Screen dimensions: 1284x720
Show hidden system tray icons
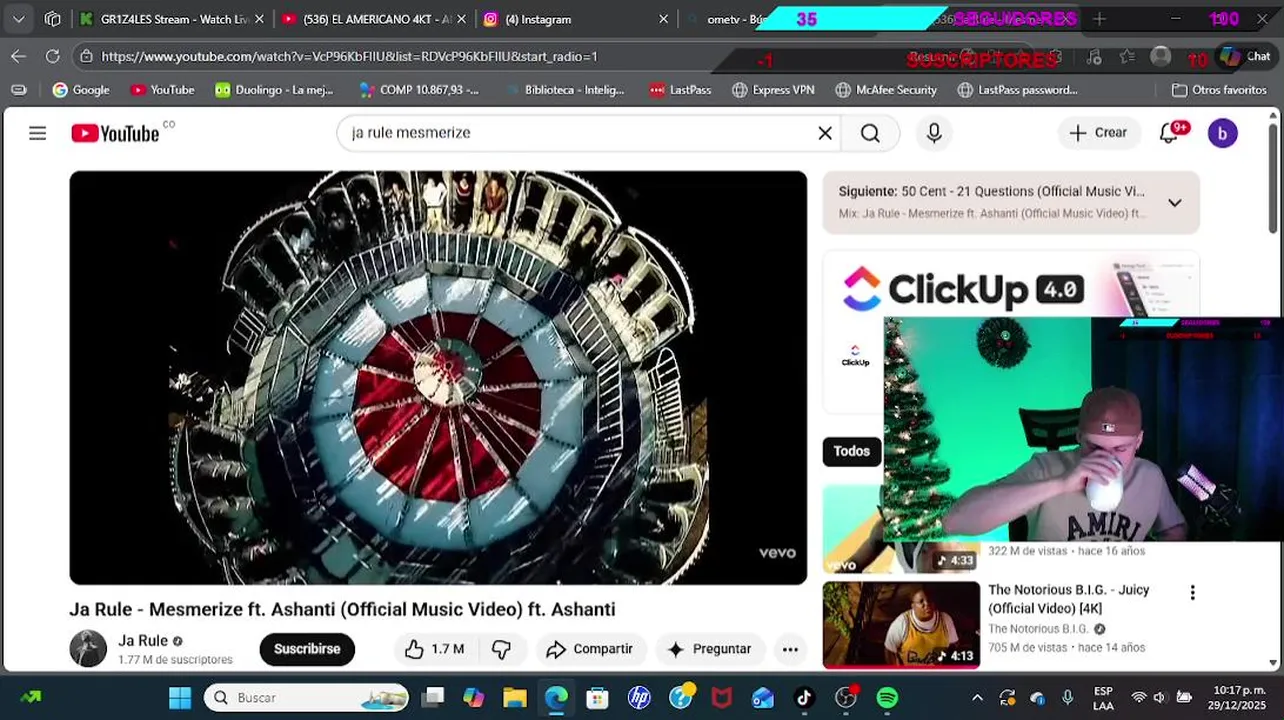[977, 697]
